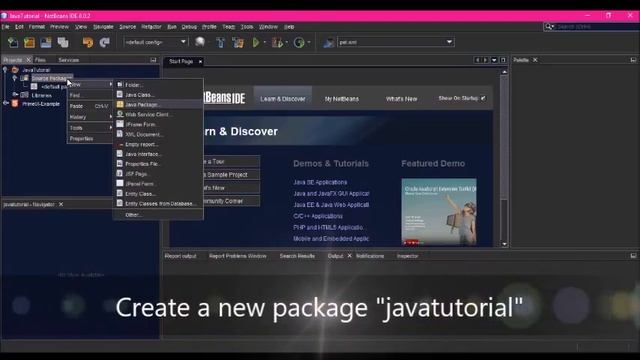Viewport: 640px width, 360px height.
Task: Toggle the Show On Startup checkbox
Action: pos(483,98)
